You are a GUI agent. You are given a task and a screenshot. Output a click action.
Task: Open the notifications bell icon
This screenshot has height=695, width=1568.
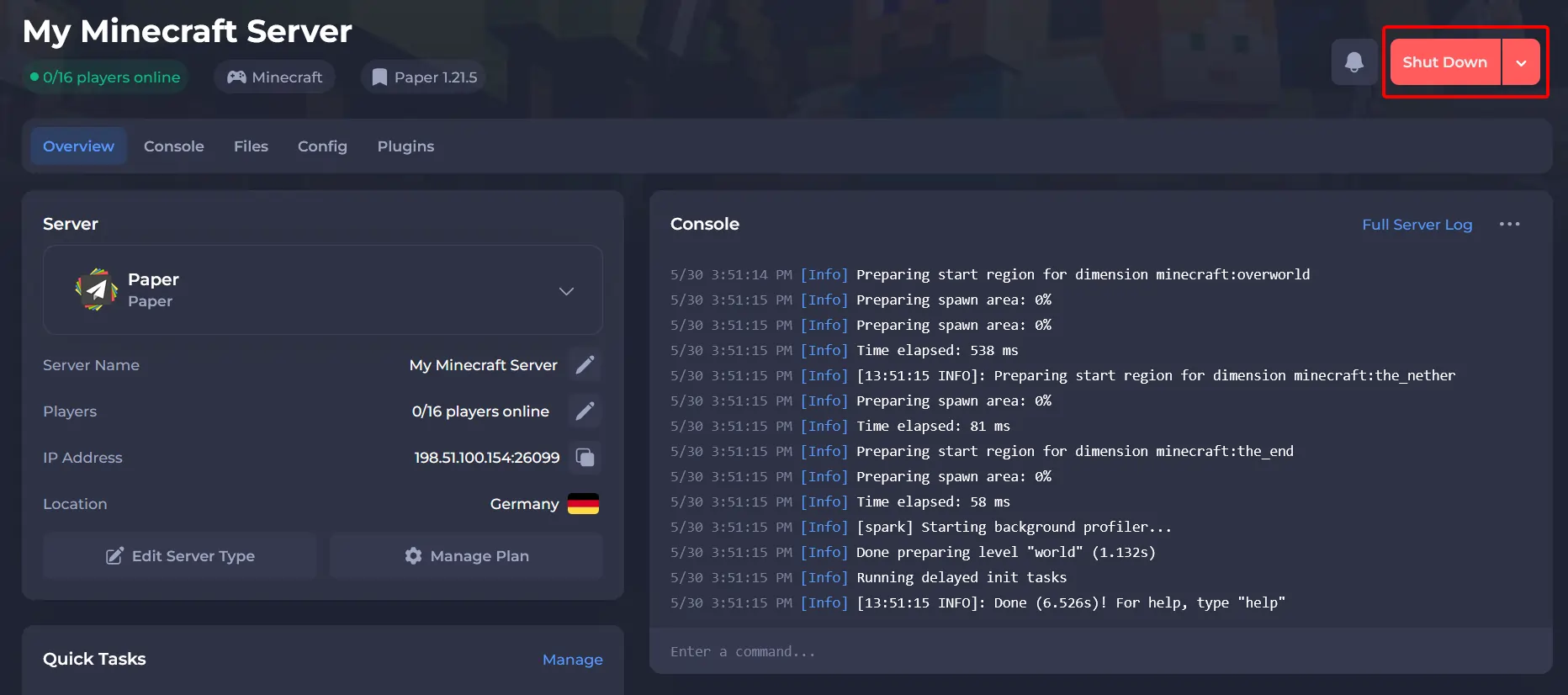1353,61
